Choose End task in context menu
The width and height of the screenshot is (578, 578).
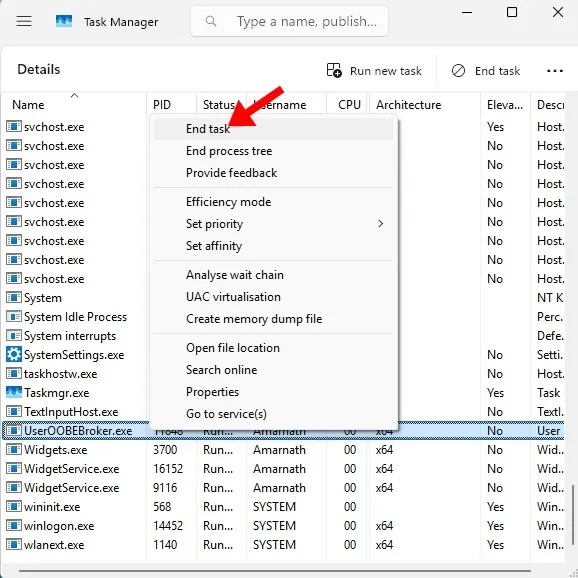(x=274, y=129)
